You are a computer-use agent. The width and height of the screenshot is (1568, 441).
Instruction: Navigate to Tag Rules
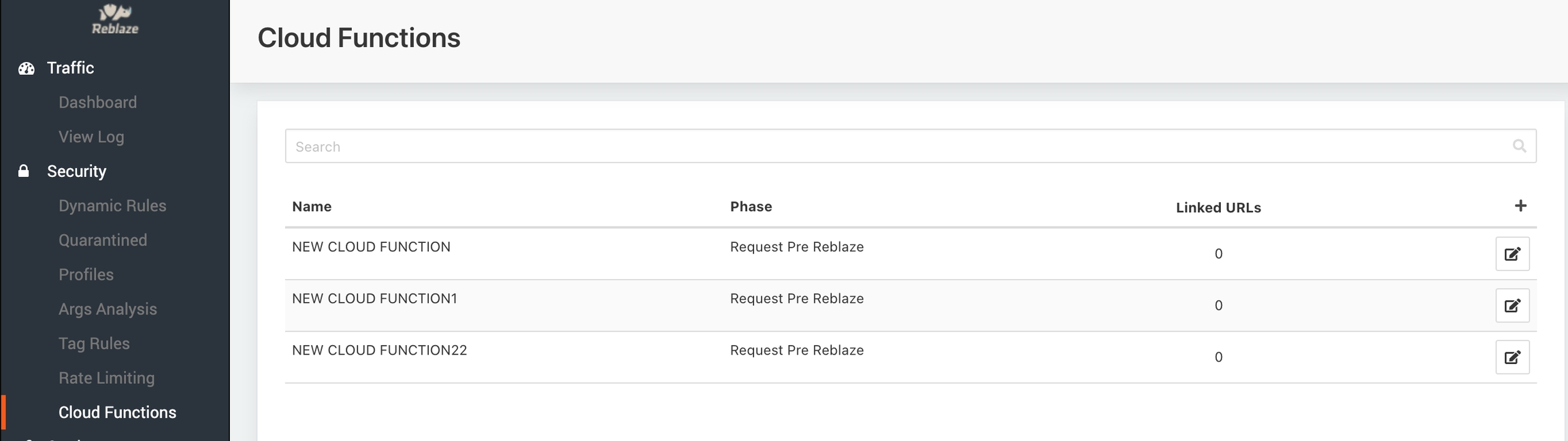[x=94, y=344]
